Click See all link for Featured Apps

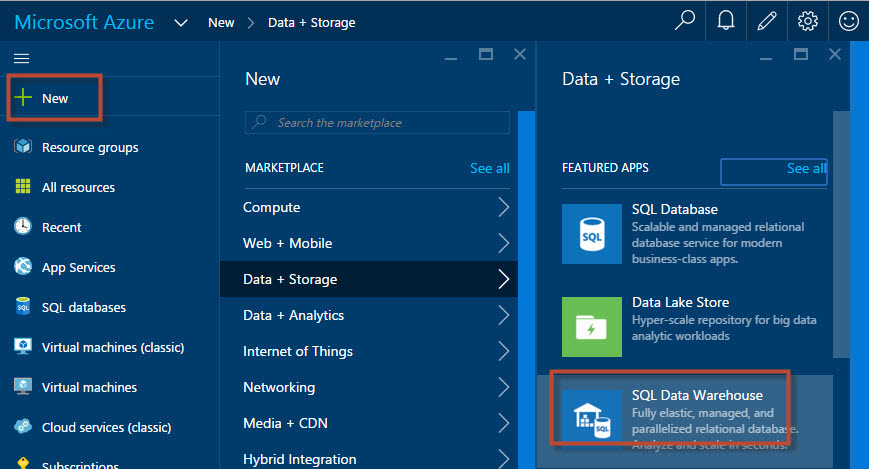(805, 168)
